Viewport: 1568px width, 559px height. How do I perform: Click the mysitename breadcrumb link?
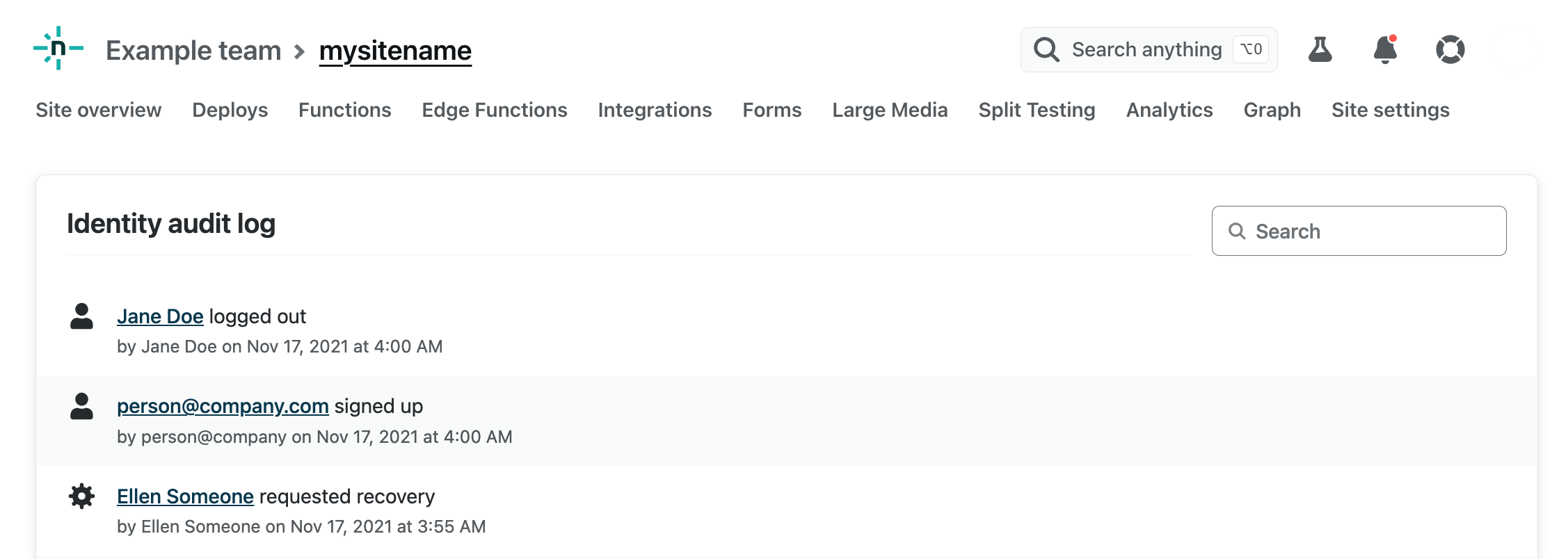point(395,51)
